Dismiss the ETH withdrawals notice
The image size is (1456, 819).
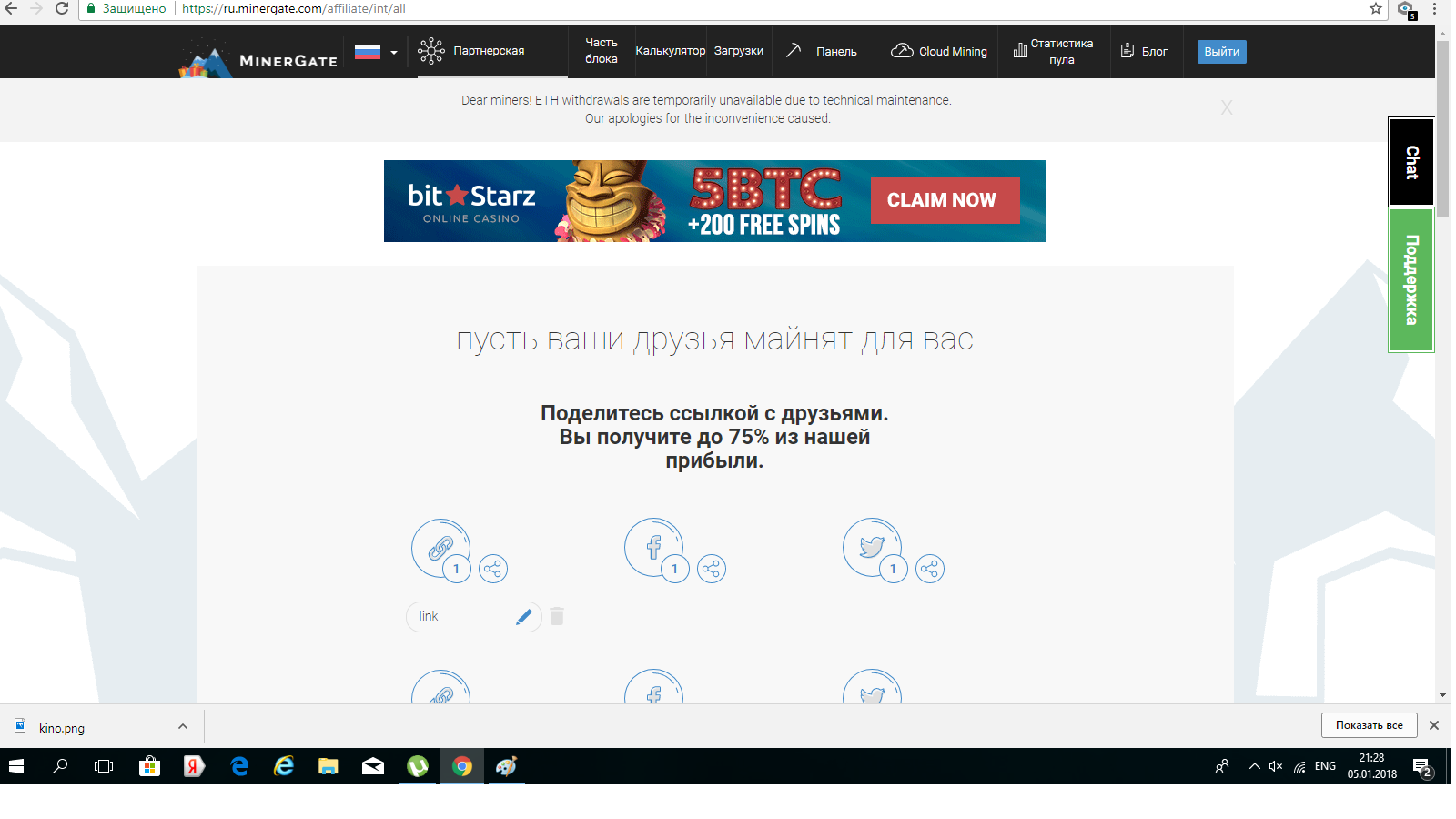pos(1227,108)
